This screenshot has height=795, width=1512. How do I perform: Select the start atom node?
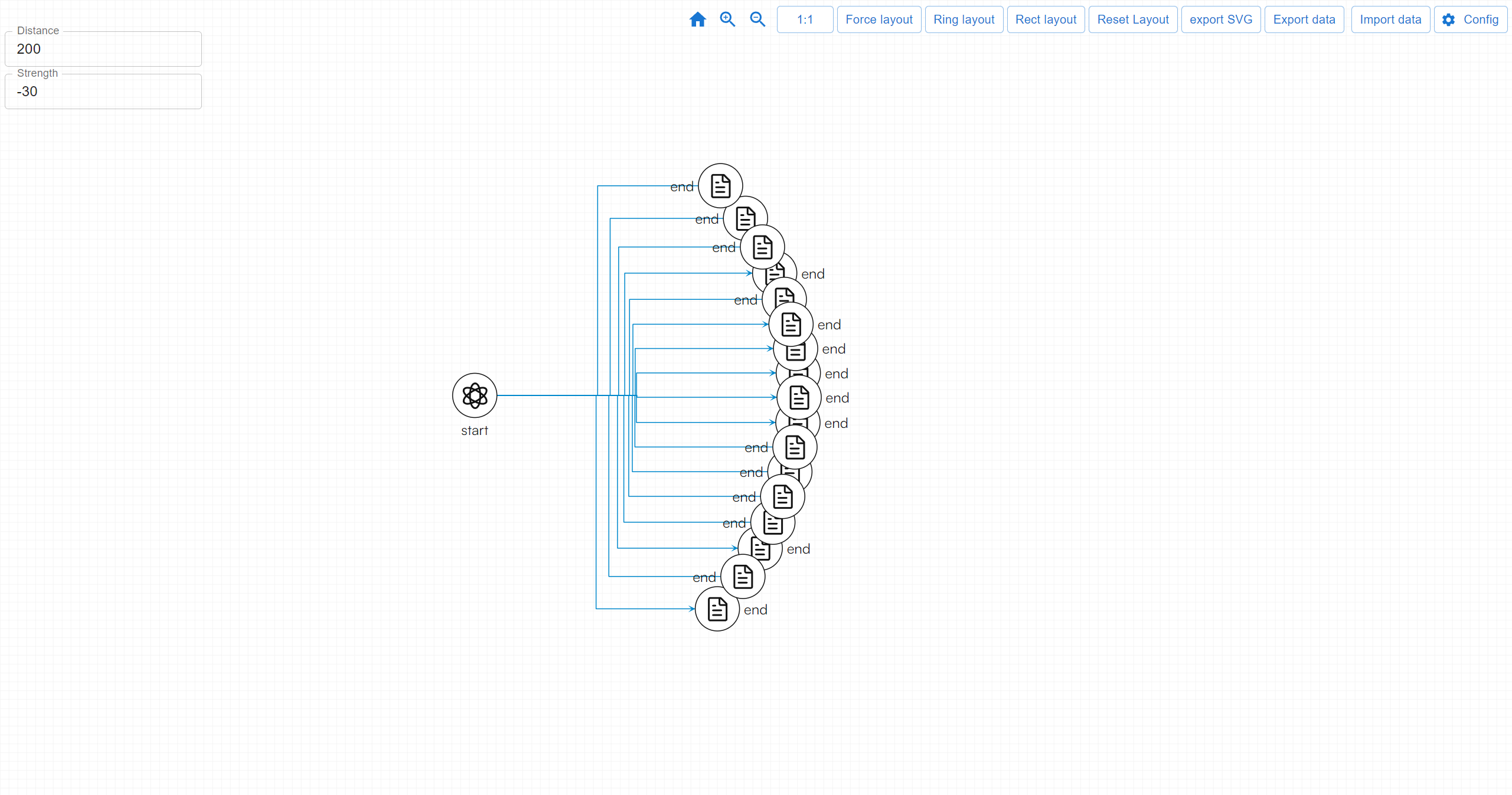coord(475,395)
